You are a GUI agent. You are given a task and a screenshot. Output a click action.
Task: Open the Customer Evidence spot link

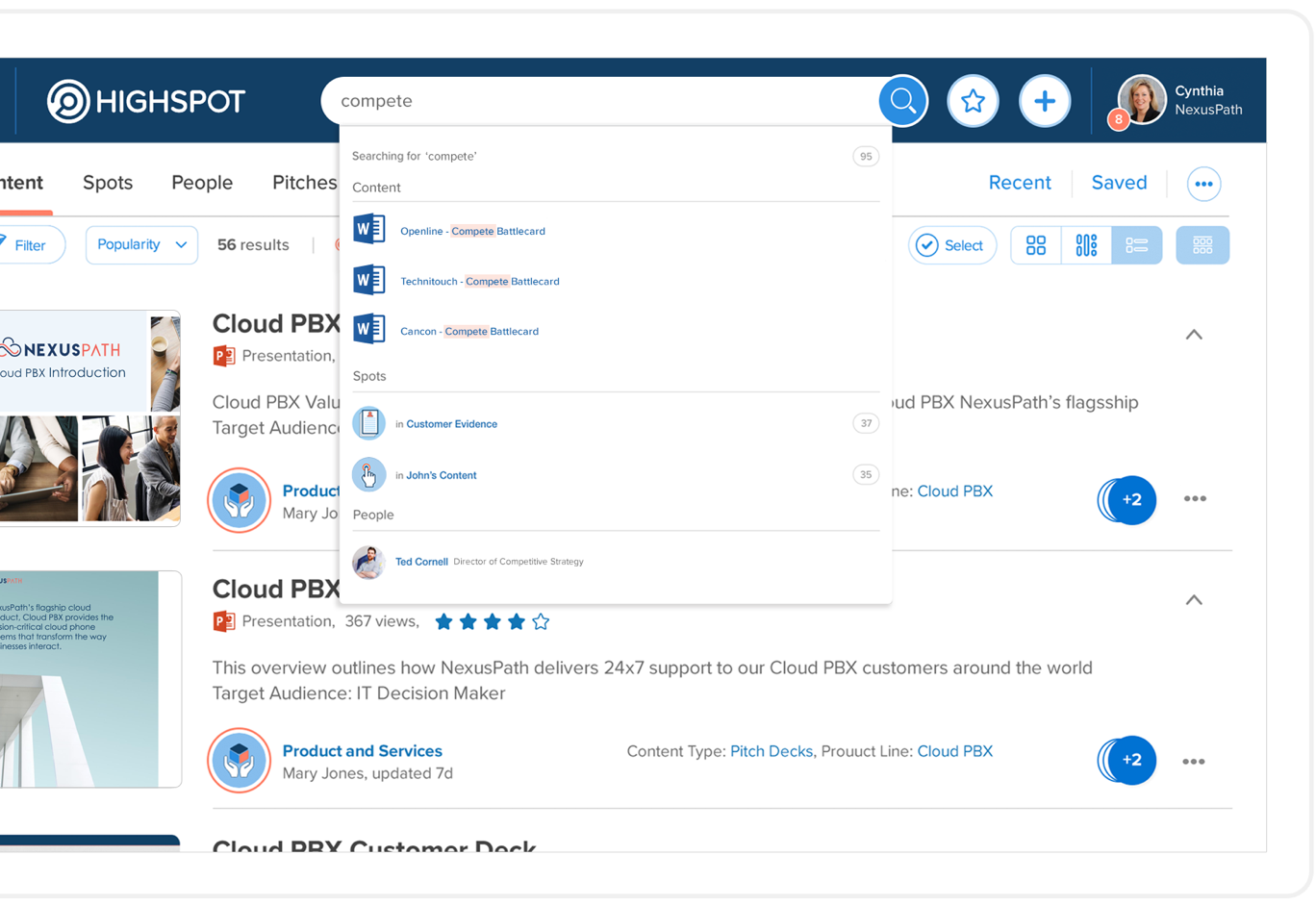(451, 424)
